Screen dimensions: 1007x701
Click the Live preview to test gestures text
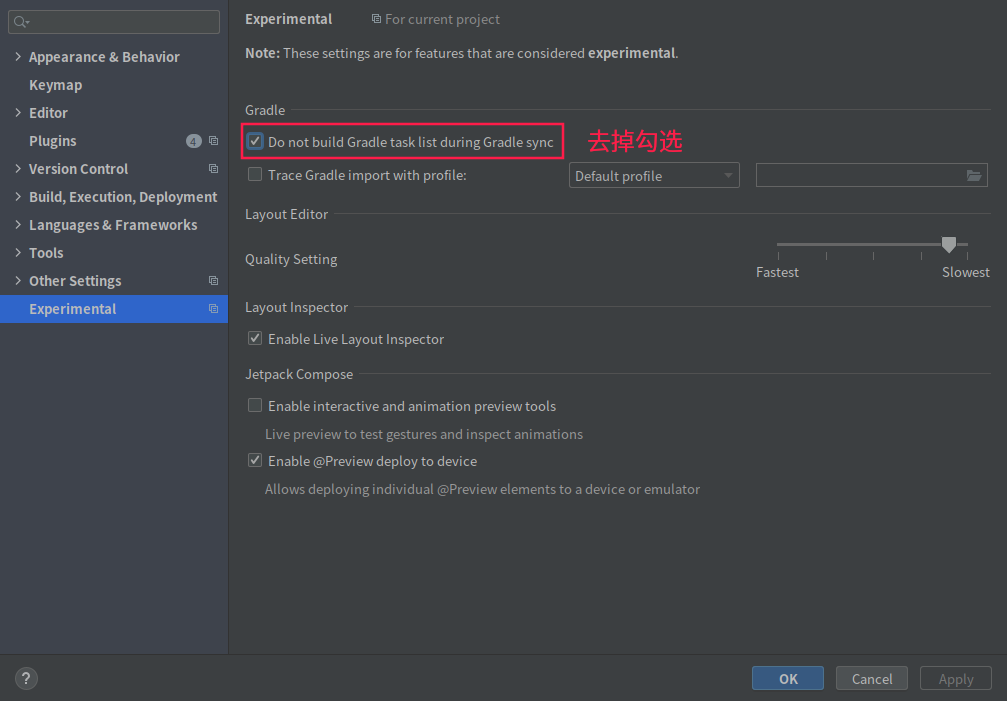coord(424,434)
